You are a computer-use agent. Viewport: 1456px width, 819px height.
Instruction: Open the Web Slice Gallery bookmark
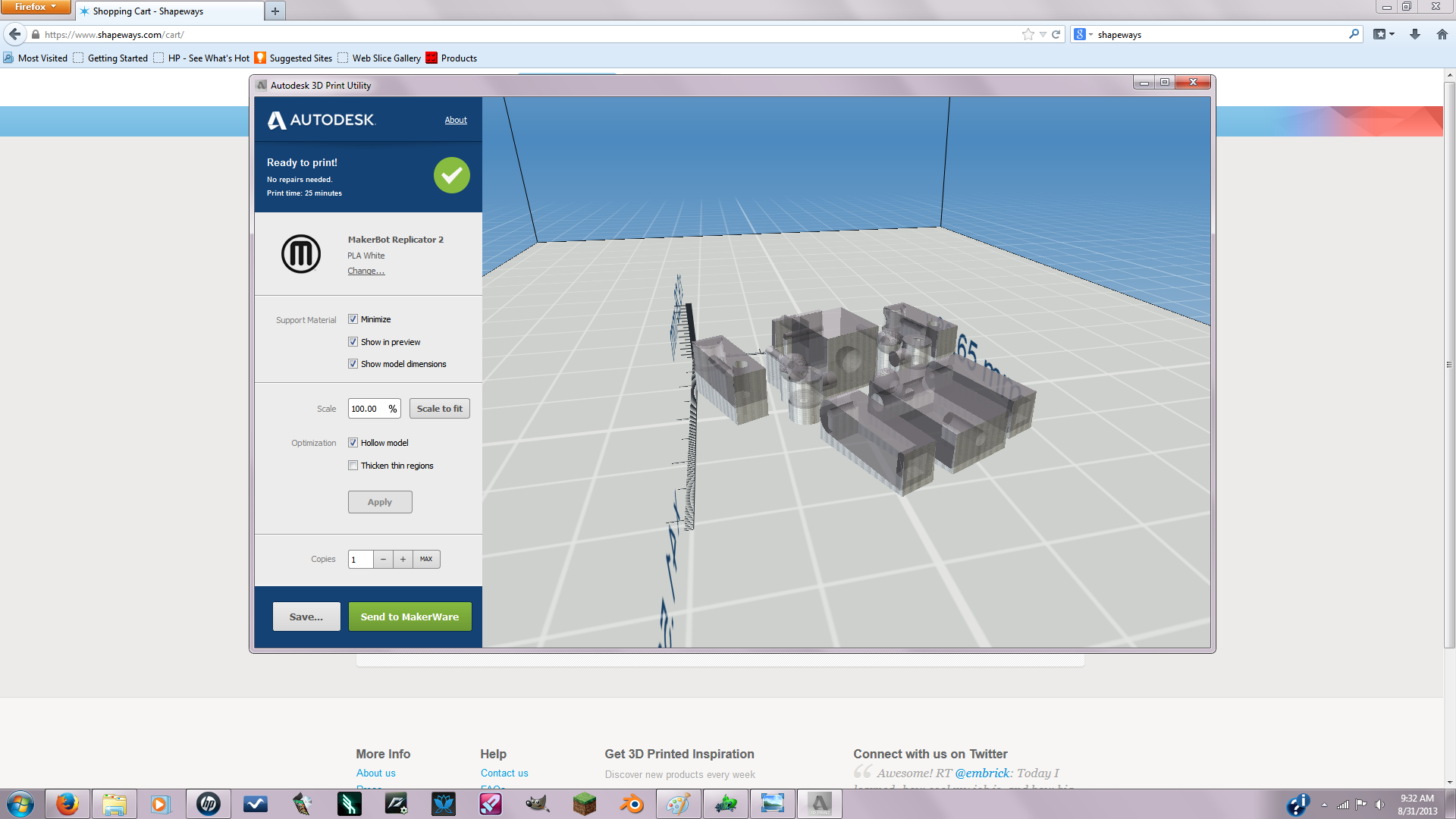[379, 58]
